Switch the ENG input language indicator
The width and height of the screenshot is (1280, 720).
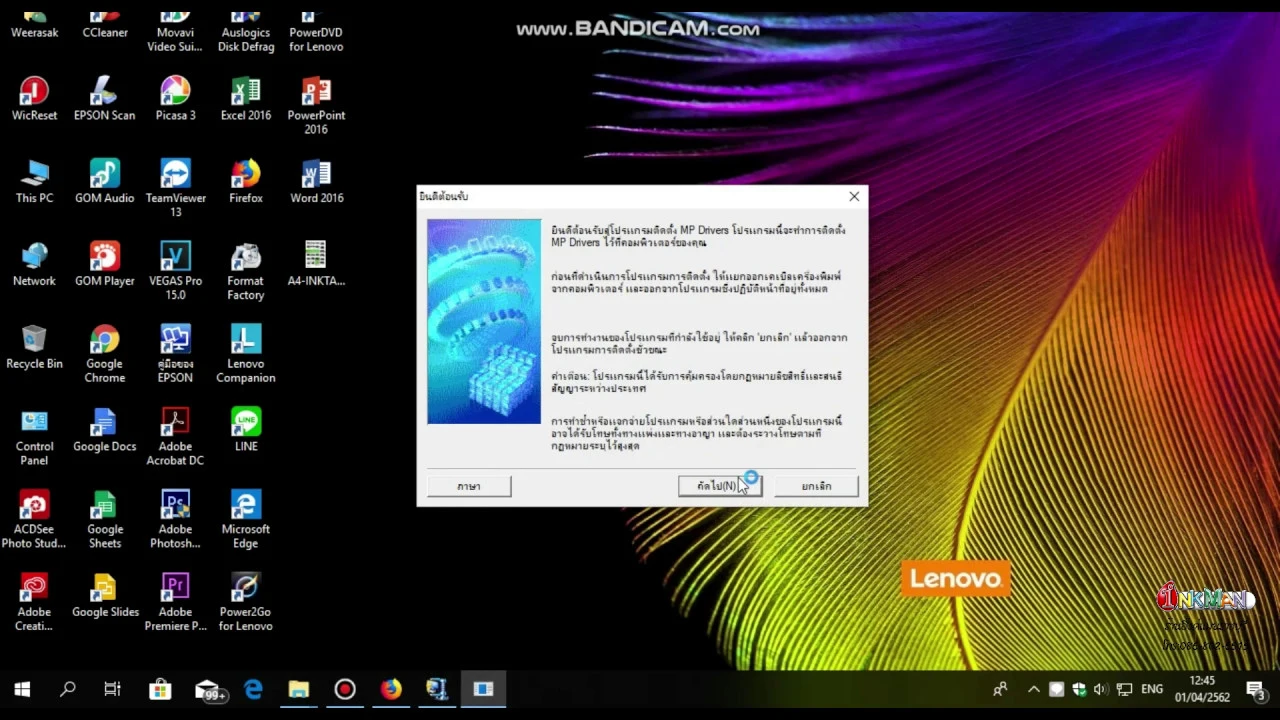1152,689
